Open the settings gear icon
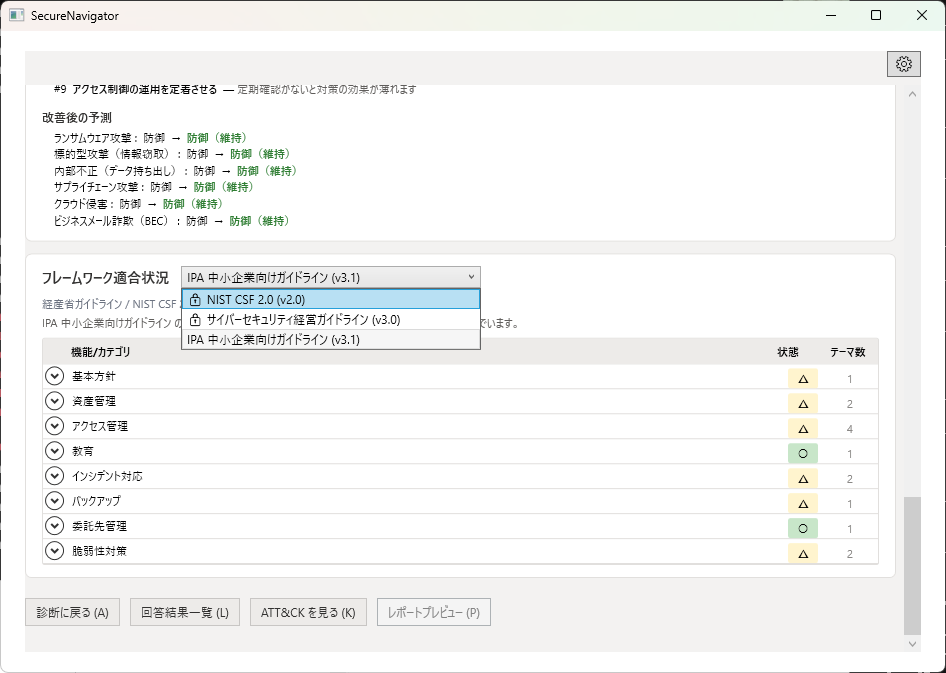The height and width of the screenshot is (673, 946). (x=904, y=63)
